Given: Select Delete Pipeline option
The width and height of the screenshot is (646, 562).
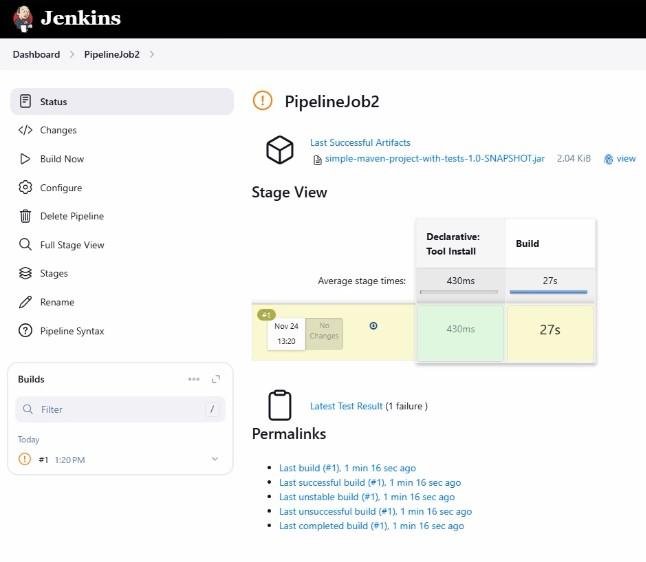Looking at the screenshot, I should pos(72,216).
